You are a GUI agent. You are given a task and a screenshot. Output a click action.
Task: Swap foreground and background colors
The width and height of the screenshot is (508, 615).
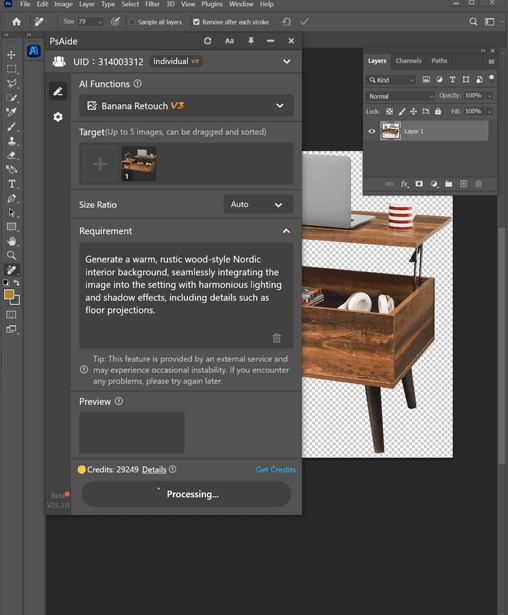(x=17, y=282)
